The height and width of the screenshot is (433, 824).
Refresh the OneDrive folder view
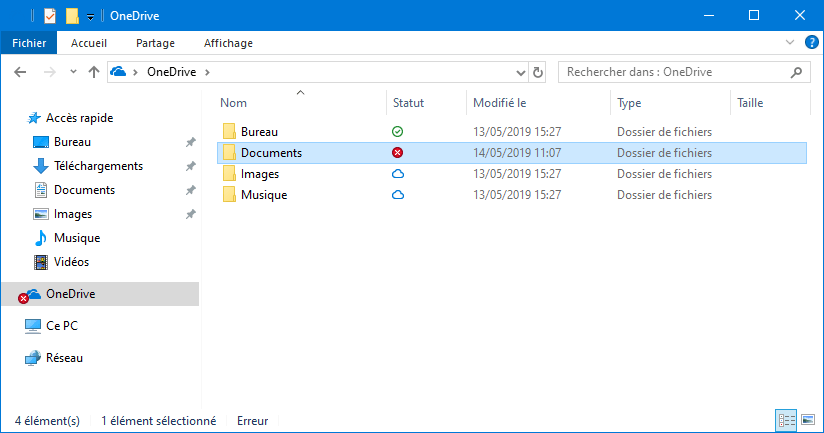(538, 73)
